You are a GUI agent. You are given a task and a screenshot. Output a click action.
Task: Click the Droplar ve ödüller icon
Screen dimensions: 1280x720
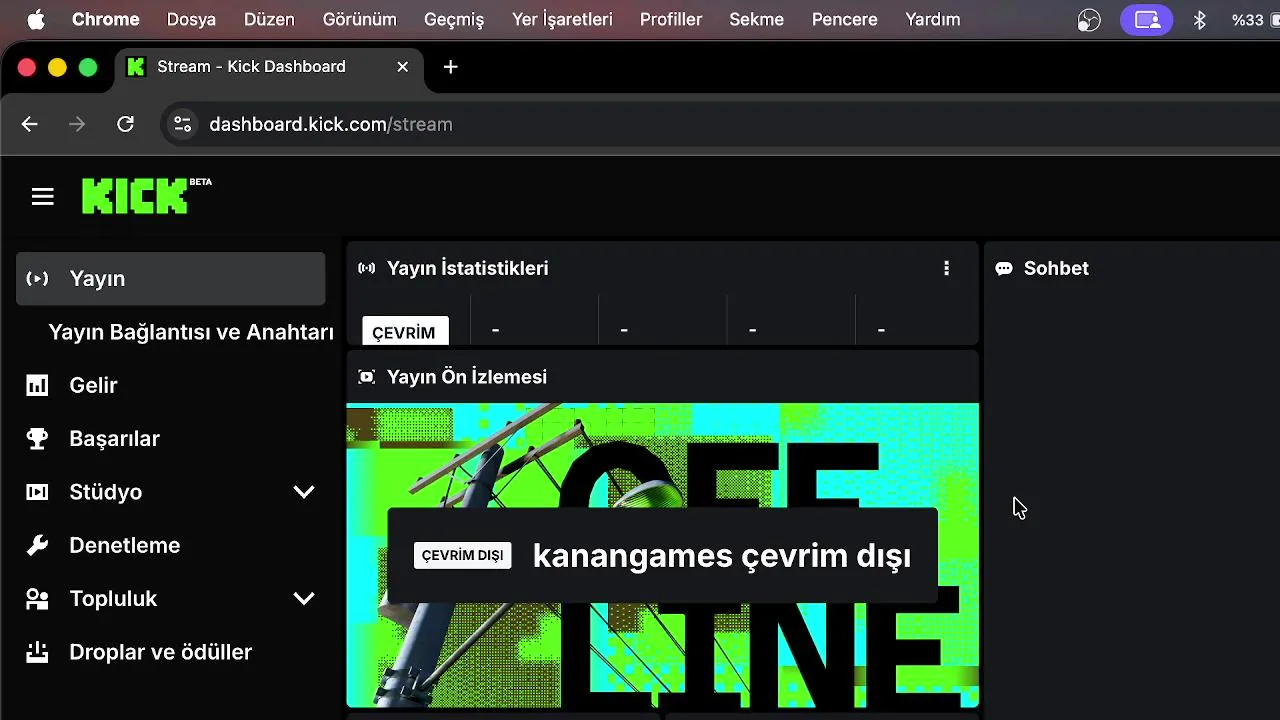37,652
